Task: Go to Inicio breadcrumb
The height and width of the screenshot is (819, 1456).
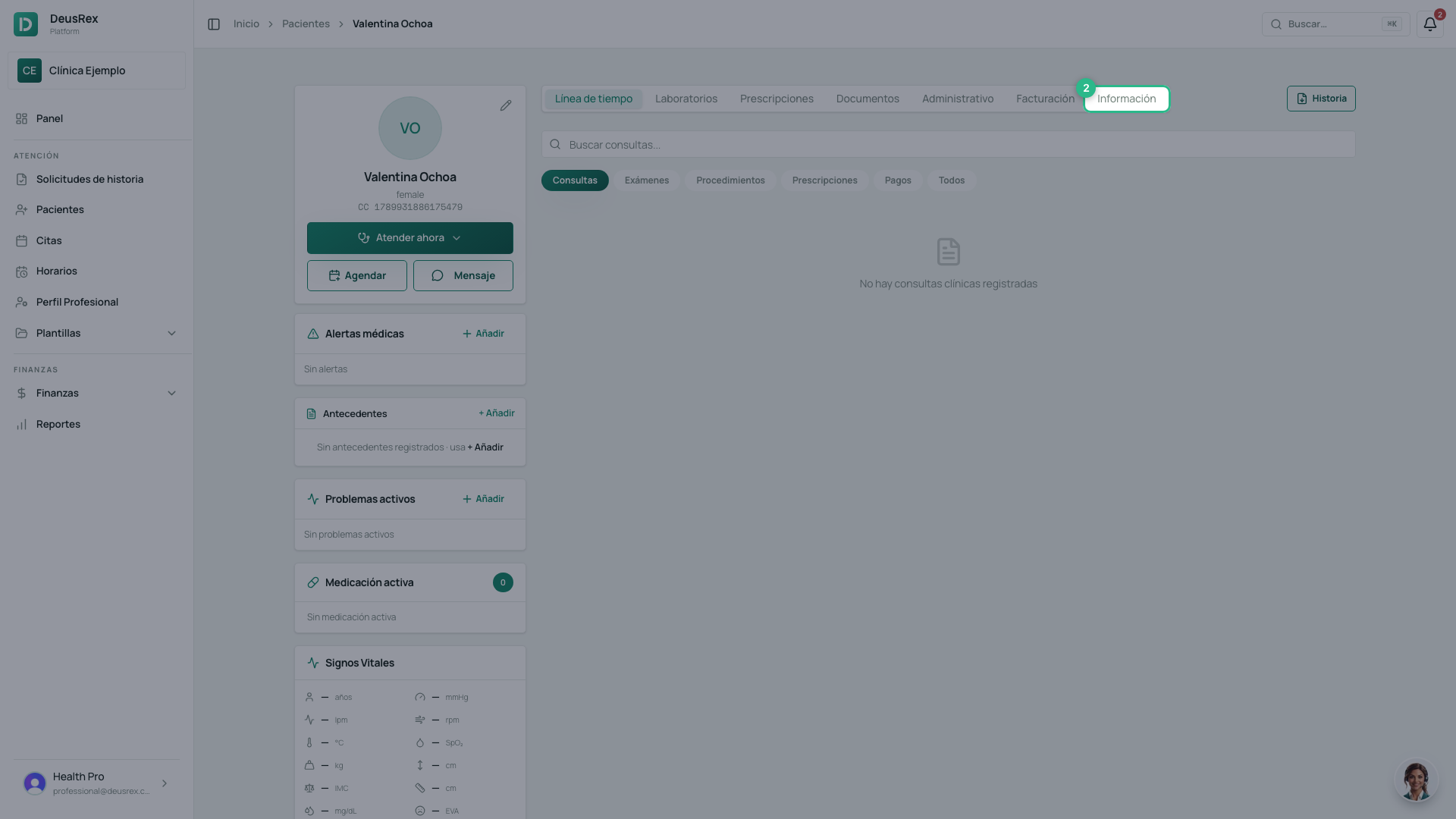Action: (x=246, y=24)
